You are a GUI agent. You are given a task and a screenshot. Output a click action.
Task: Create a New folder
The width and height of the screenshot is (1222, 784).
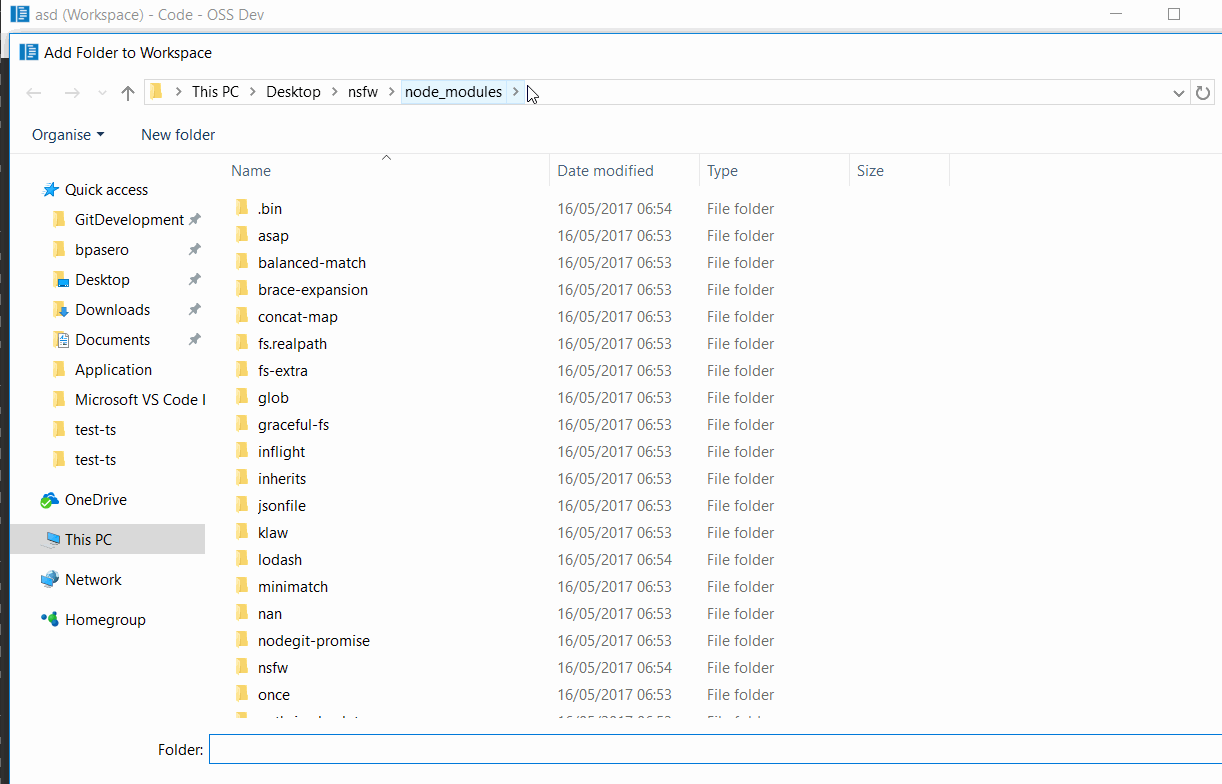(x=177, y=134)
